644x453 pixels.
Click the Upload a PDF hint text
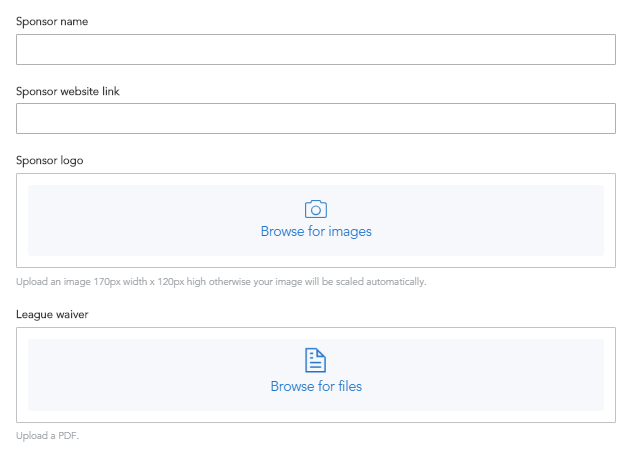point(47,436)
